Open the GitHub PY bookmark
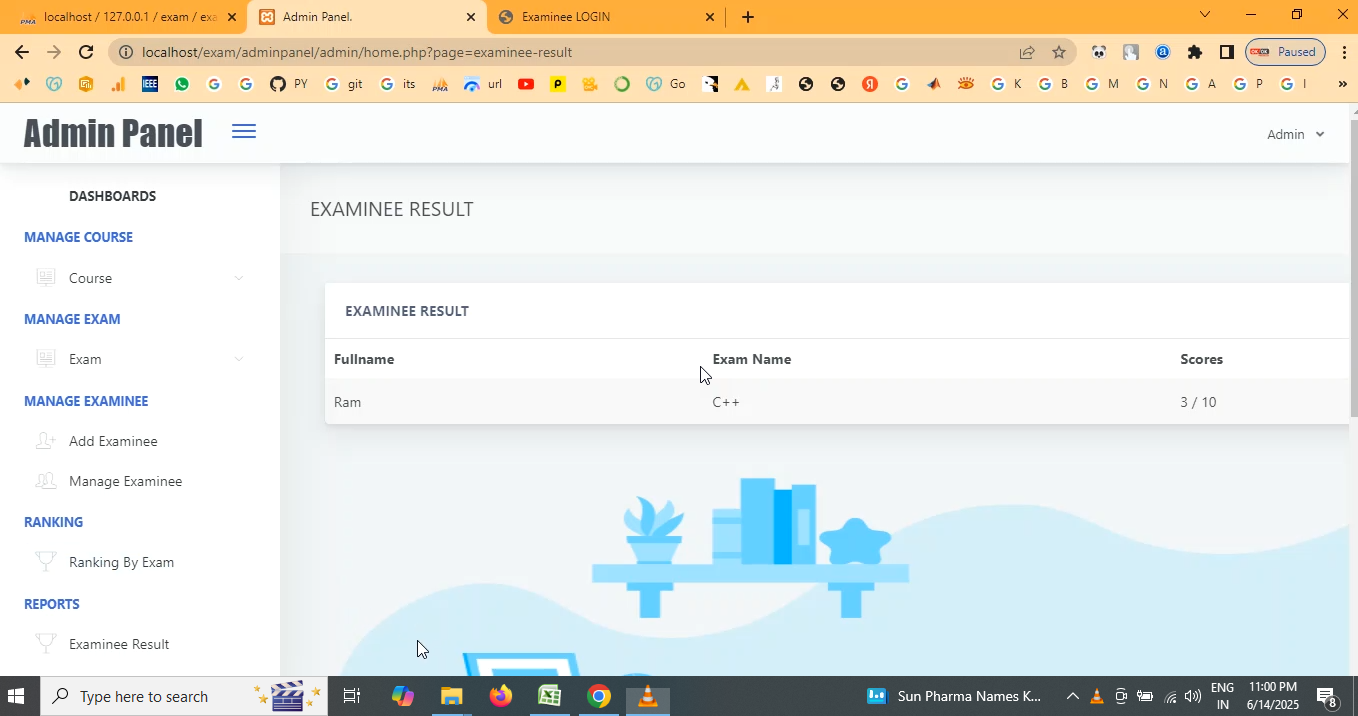 [x=288, y=84]
